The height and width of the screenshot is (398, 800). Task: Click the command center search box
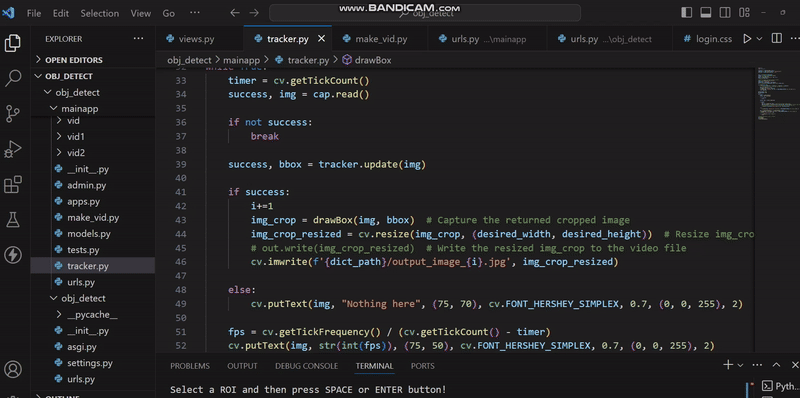tap(424, 13)
